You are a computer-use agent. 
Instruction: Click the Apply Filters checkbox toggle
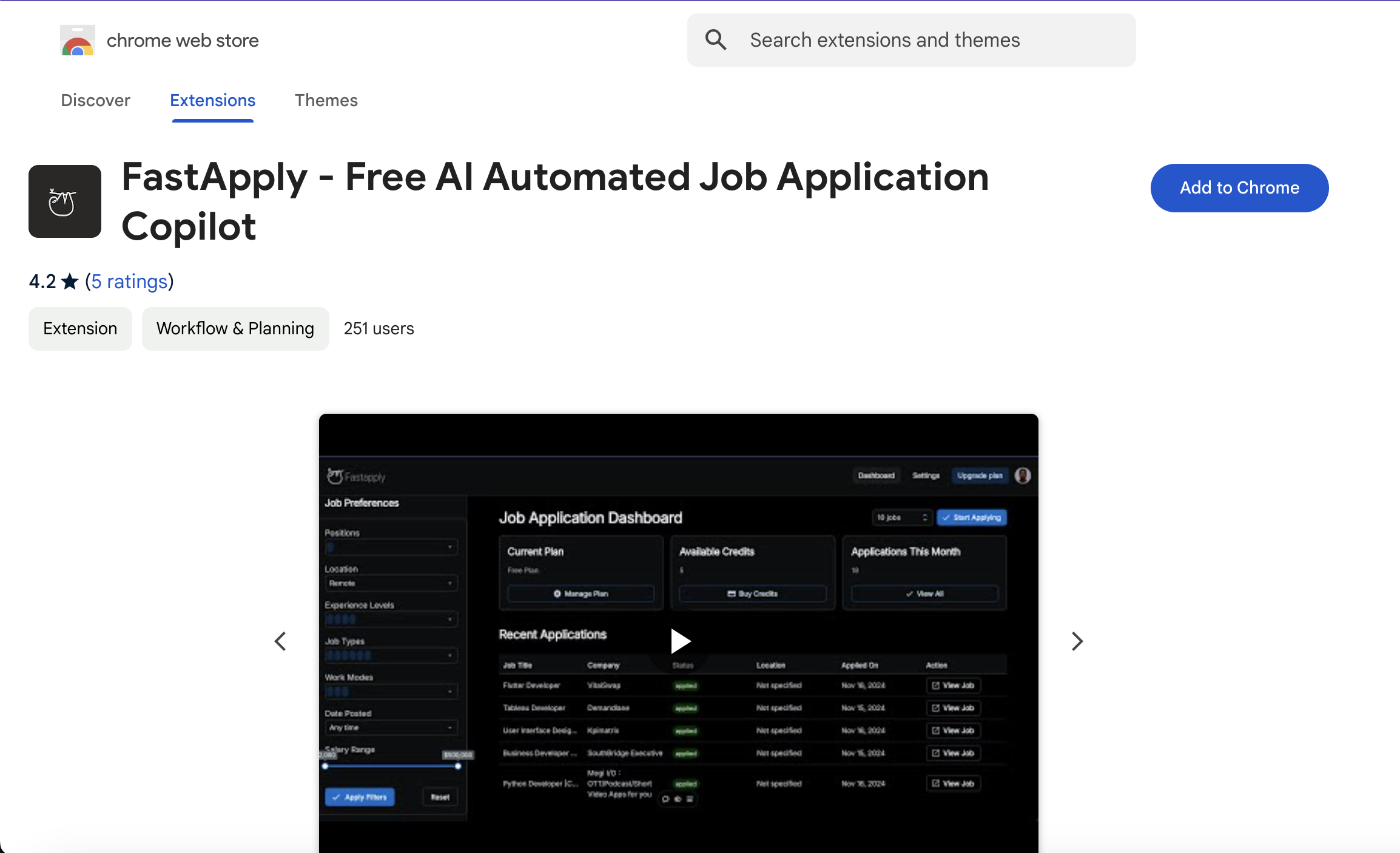tap(362, 794)
